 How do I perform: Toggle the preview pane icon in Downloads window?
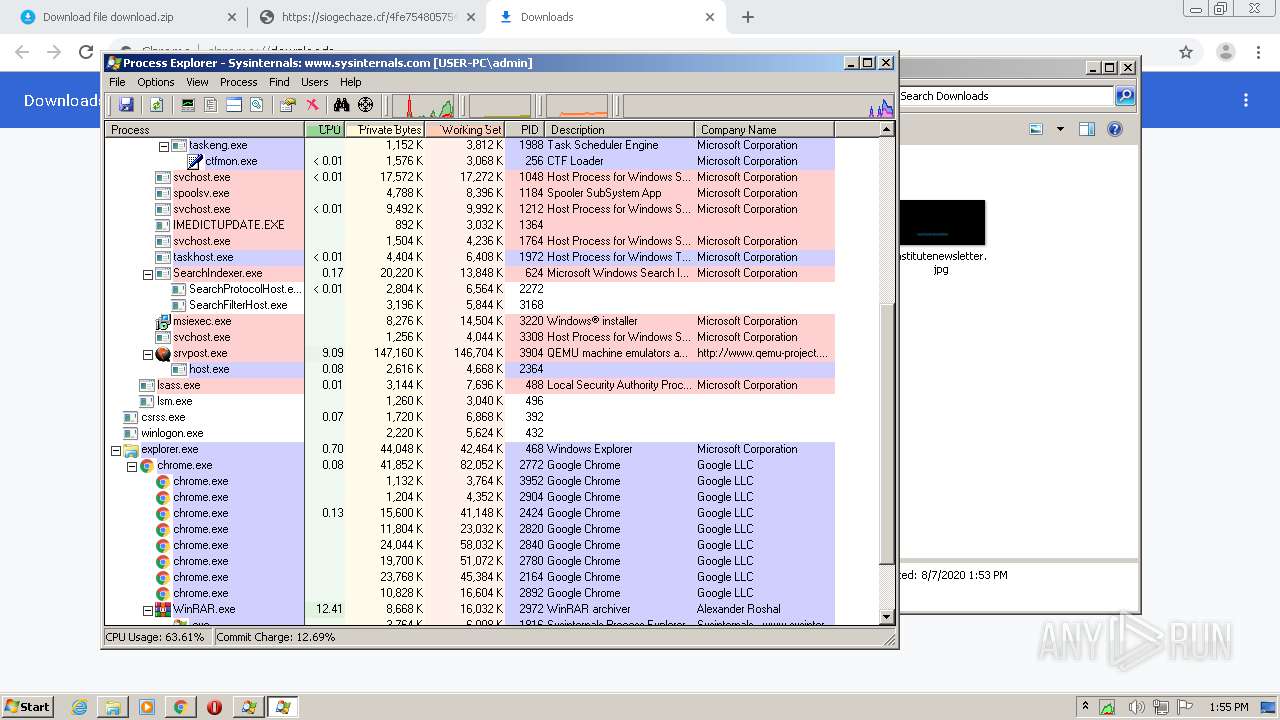(1087, 129)
